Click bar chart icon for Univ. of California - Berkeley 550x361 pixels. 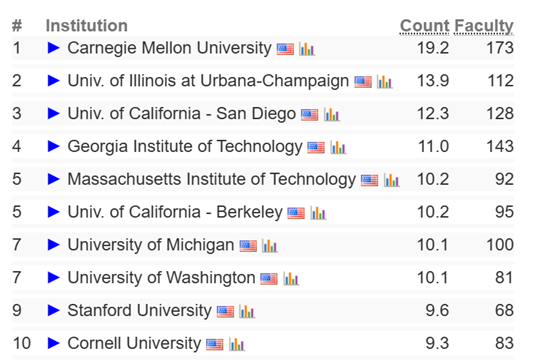[318, 213]
